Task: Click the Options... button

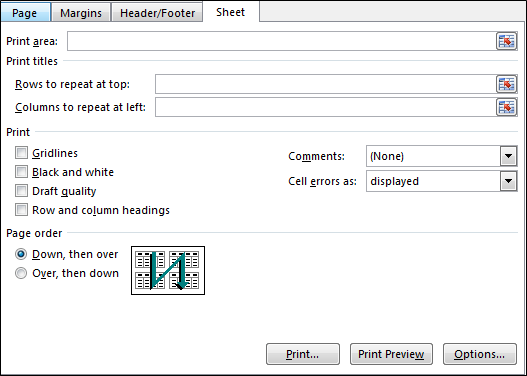Action: click(480, 354)
